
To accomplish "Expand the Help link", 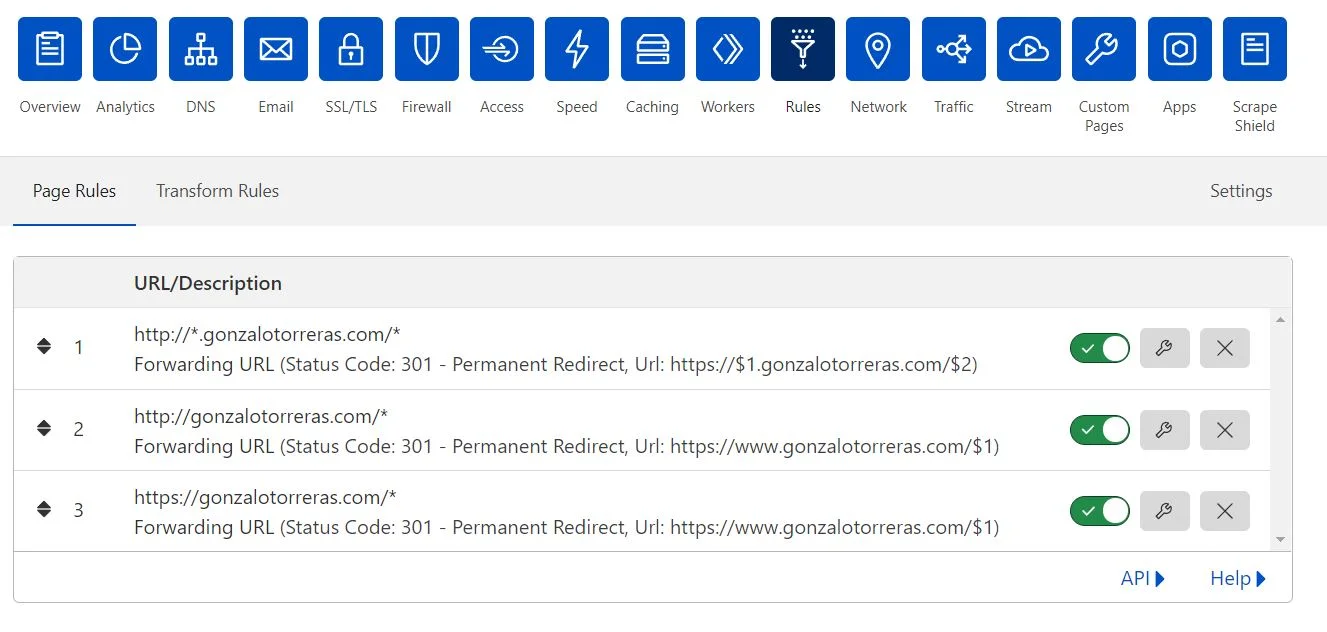I will tap(1238, 578).
